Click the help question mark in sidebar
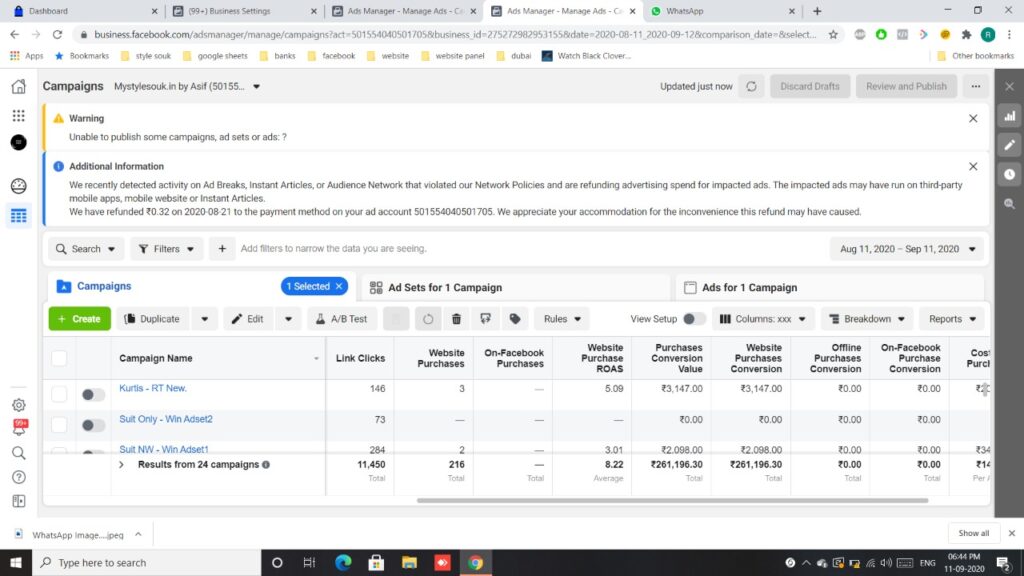The image size is (1024, 576). click(x=19, y=477)
